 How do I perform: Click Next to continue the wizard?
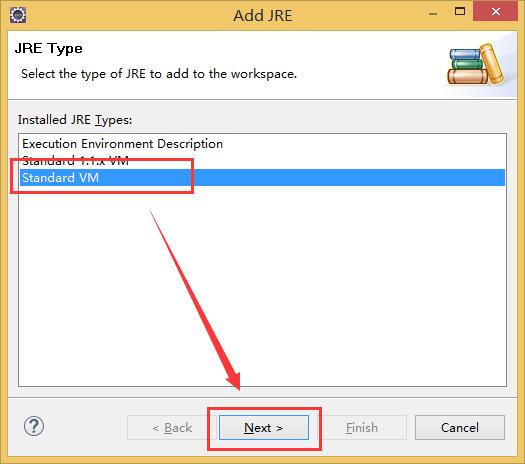[264, 428]
